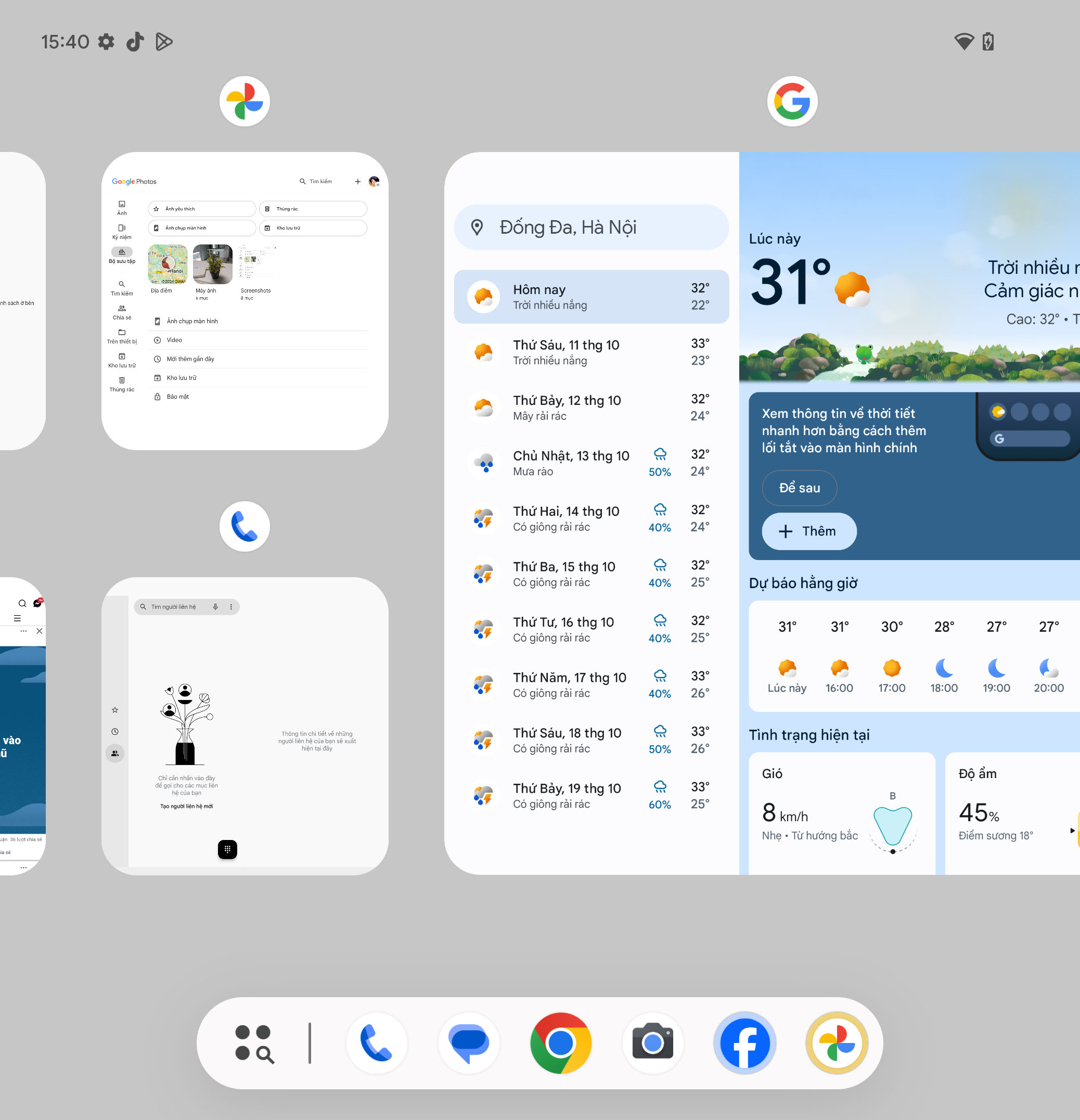The height and width of the screenshot is (1120, 1080).
Task: Tap the recents clock in the Phone sidebar
Action: point(115,731)
